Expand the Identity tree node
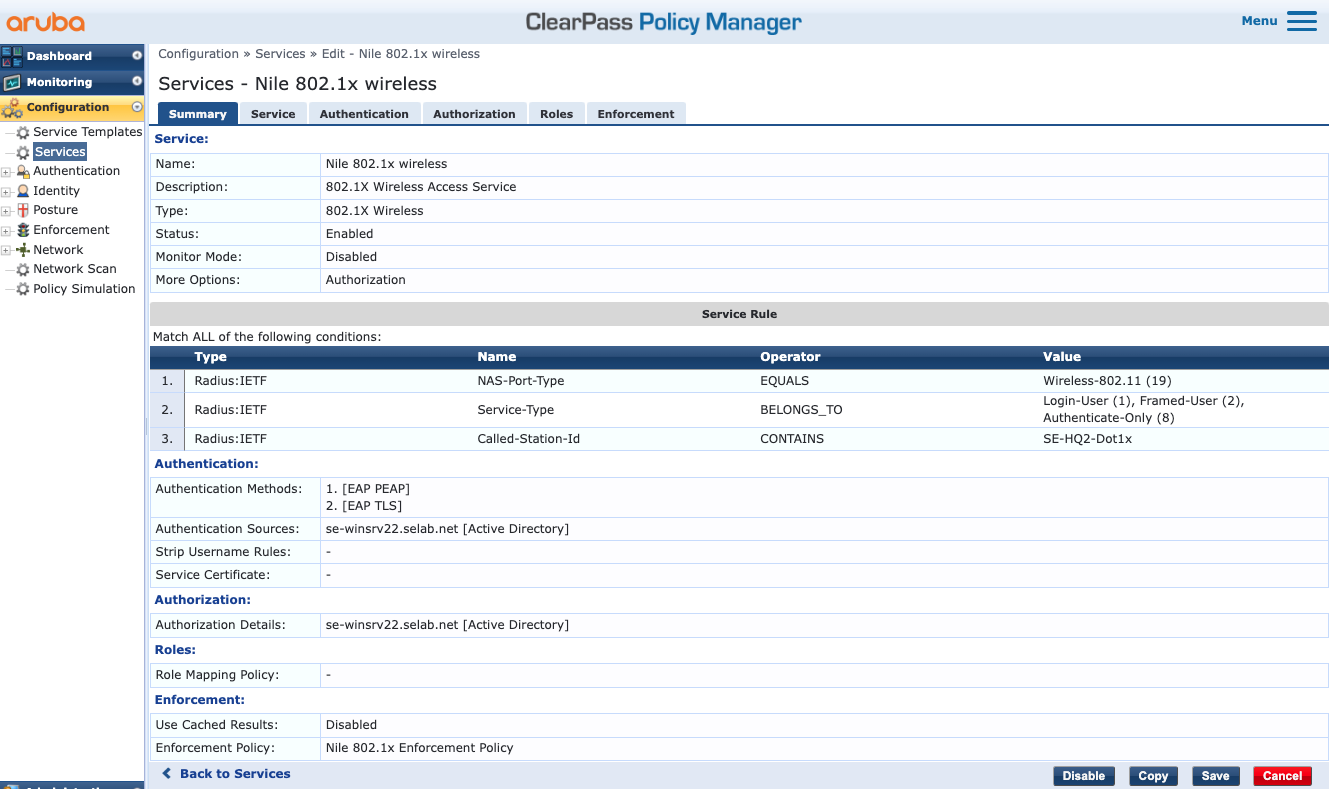Screen dimensions: 1329x789 point(6,191)
